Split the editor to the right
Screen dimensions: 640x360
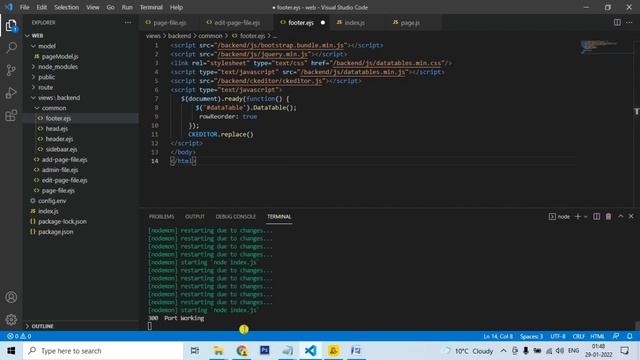coord(617,22)
